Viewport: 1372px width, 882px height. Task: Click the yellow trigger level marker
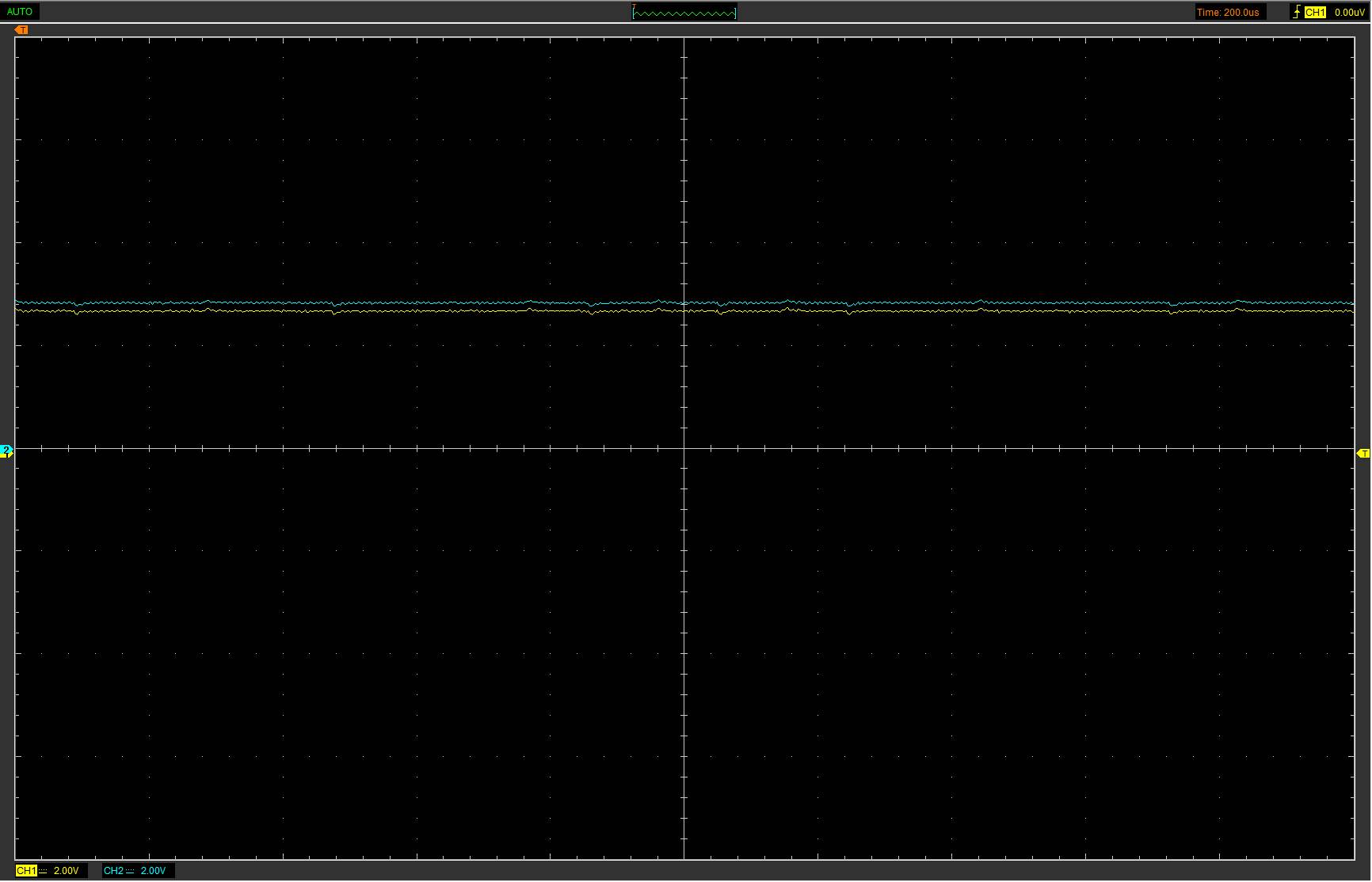[x=1362, y=454]
